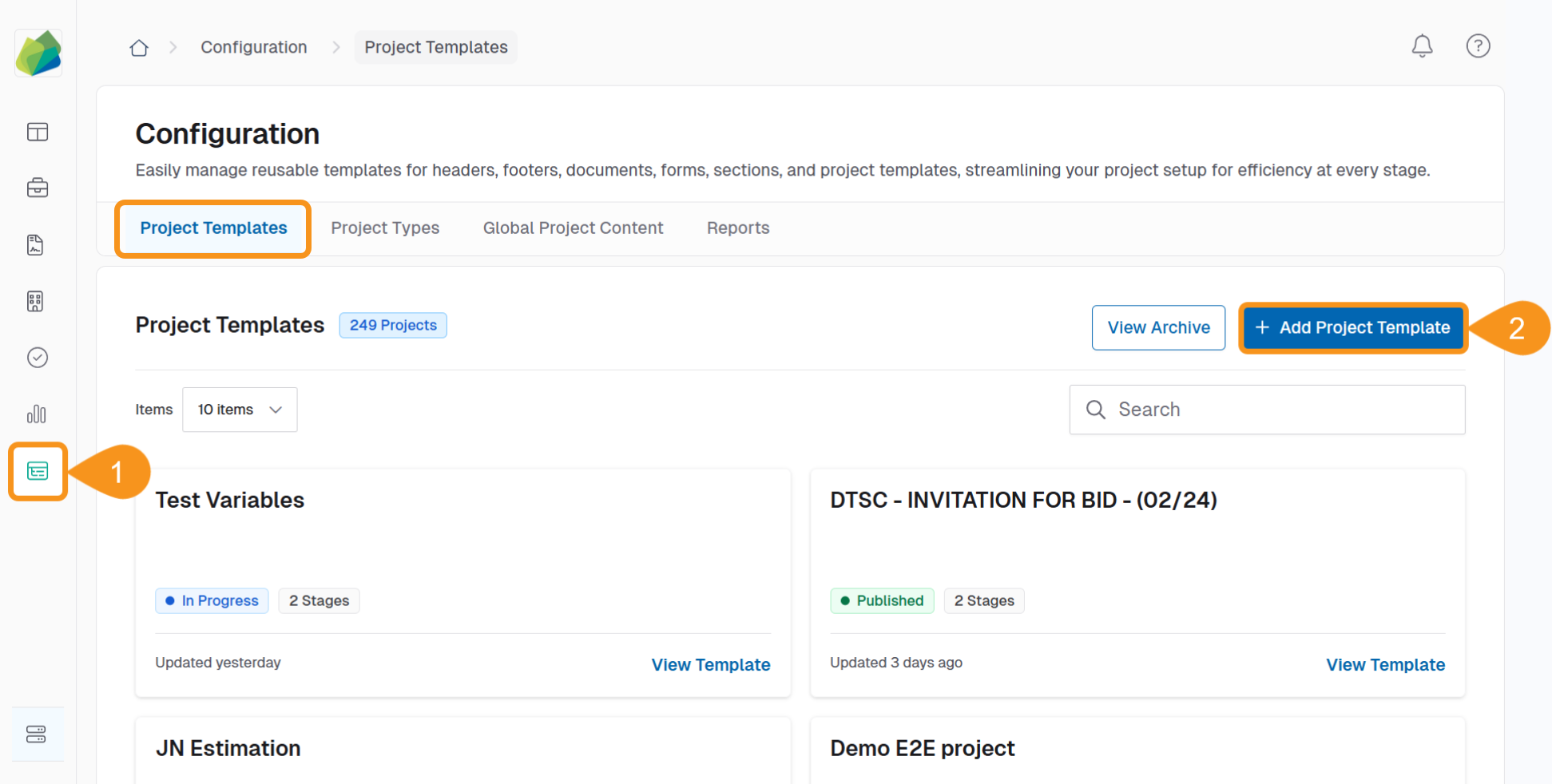This screenshot has height=784, width=1552.
Task: Click the Published status badge
Action: [882, 600]
